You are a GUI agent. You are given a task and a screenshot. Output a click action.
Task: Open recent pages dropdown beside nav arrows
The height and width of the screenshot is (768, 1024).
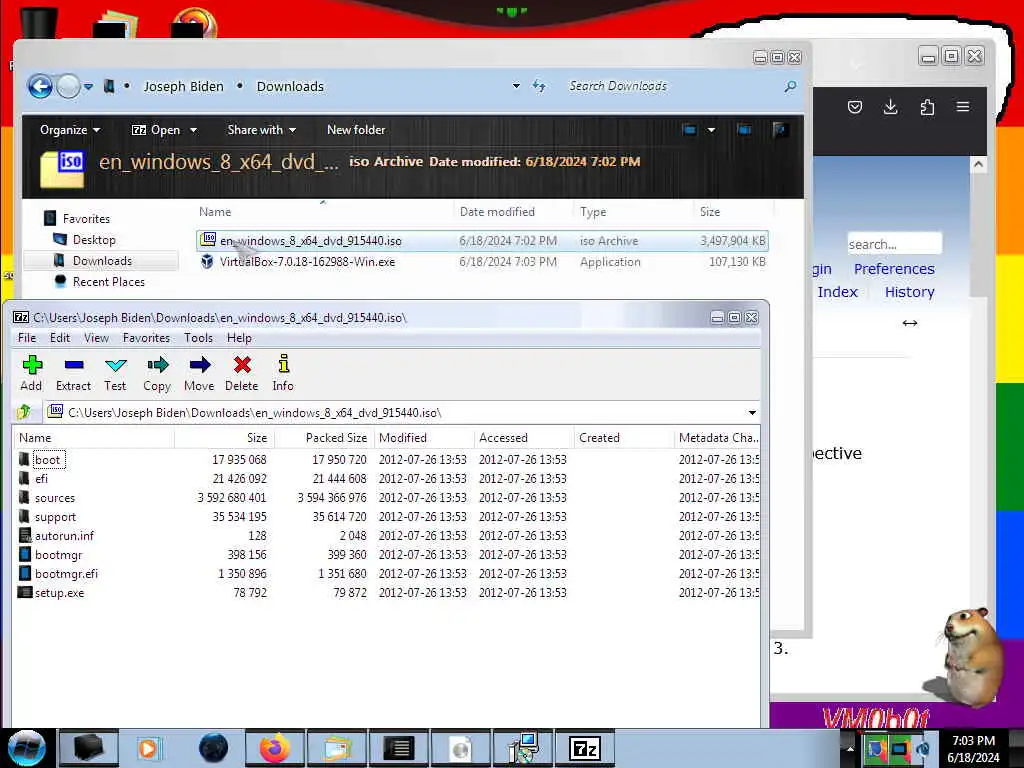(x=88, y=86)
